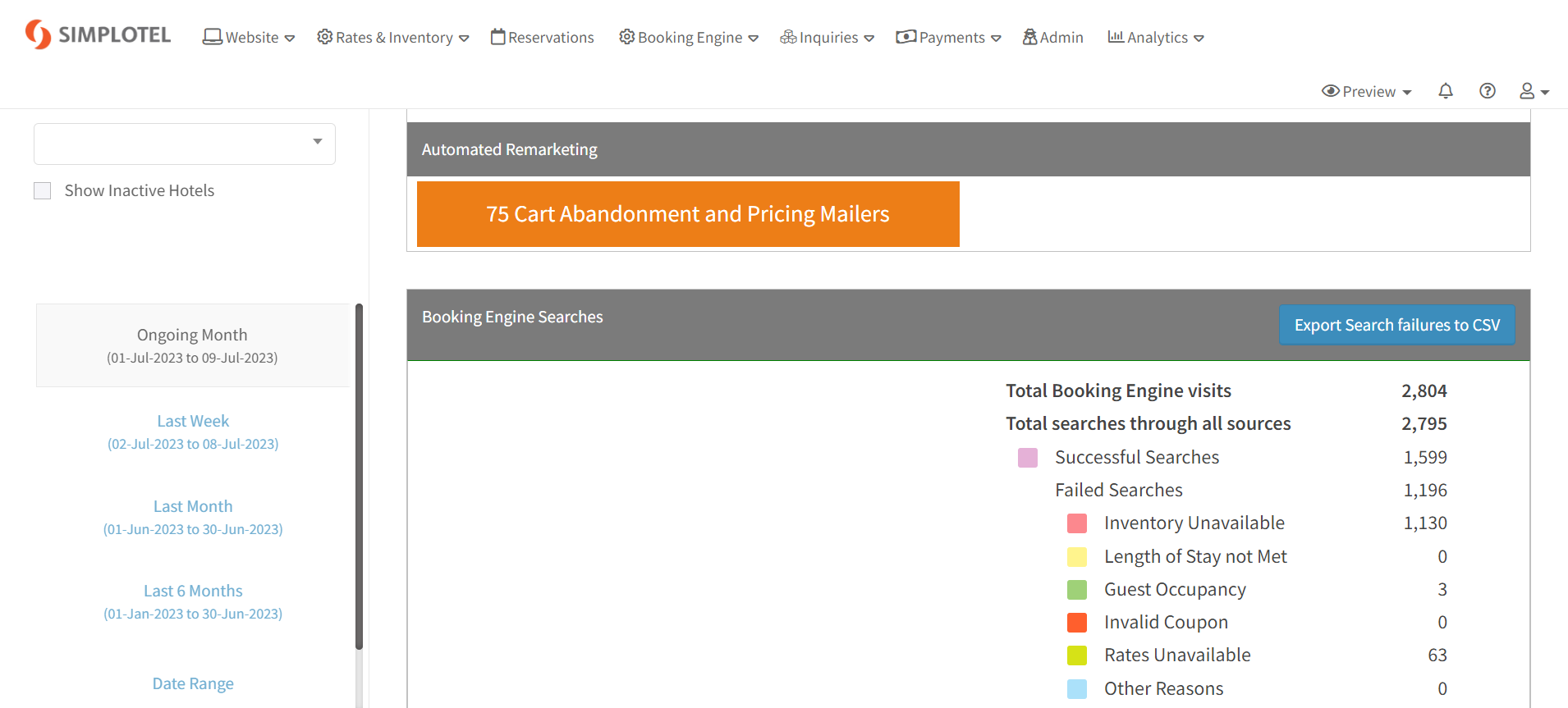Click the Inventory Unavailable color swatch
Viewport: 1568px width, 708px height.
tap(1077, 523)
